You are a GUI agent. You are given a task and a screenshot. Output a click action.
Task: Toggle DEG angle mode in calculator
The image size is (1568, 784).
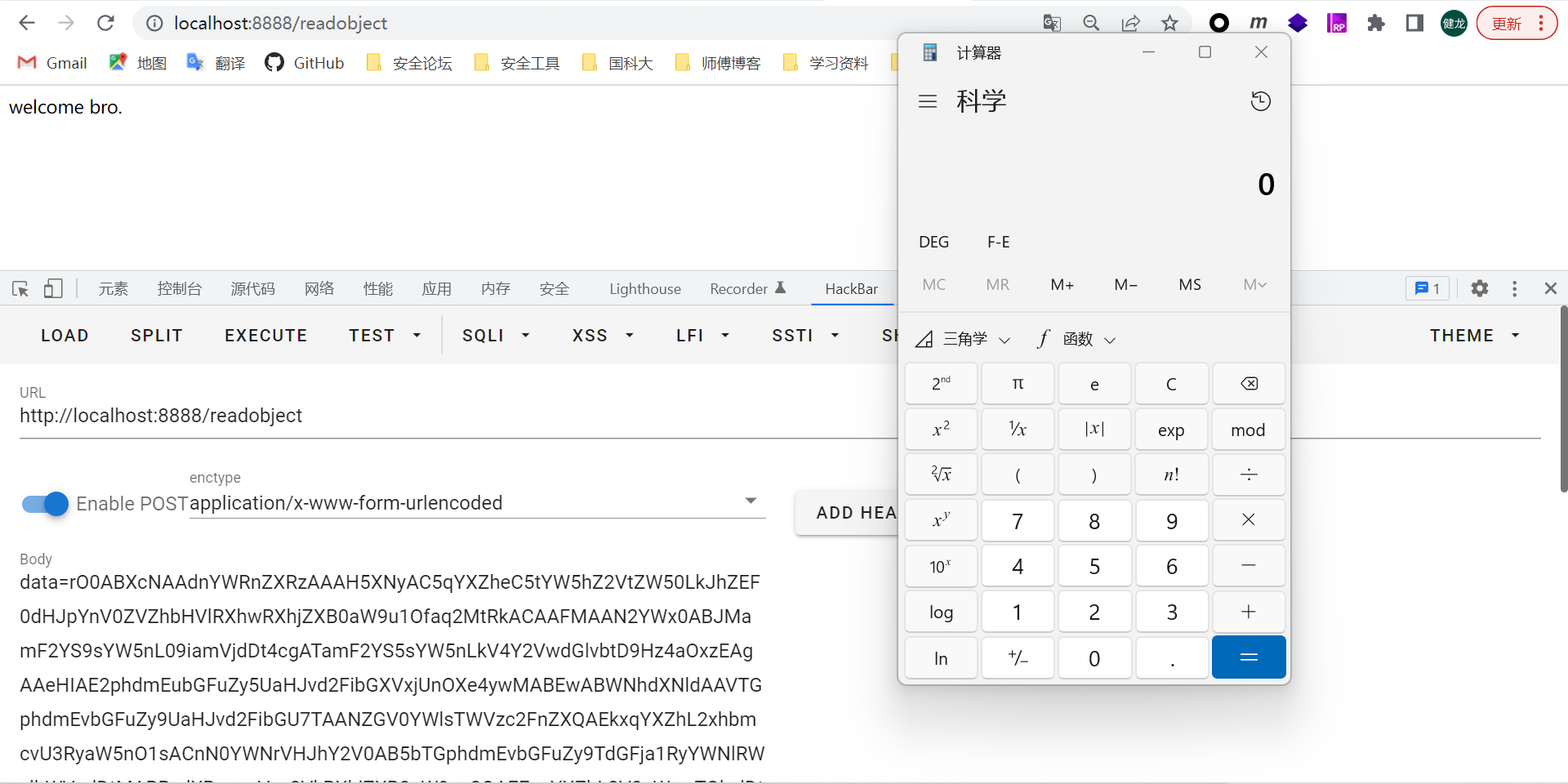tap(934, 242)
